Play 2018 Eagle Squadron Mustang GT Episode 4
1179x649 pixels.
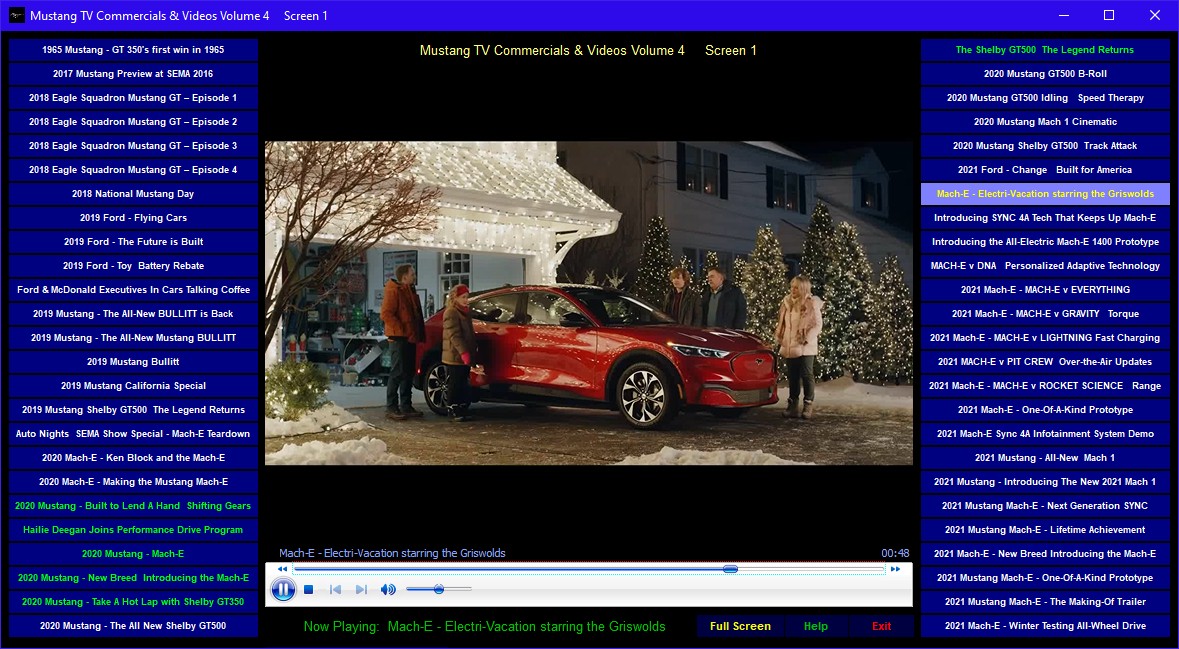tap(133, 170)
